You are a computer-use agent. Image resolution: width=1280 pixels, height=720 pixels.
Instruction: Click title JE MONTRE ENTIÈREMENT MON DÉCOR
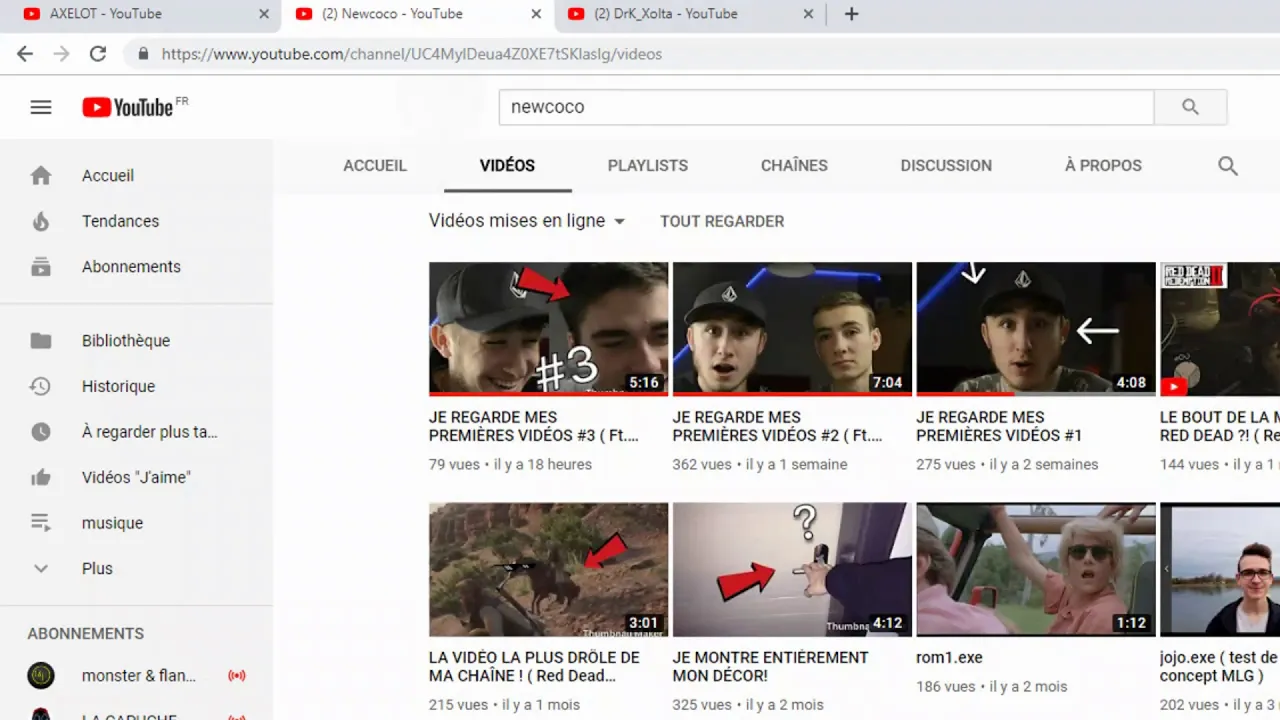(x=770, y=667)
